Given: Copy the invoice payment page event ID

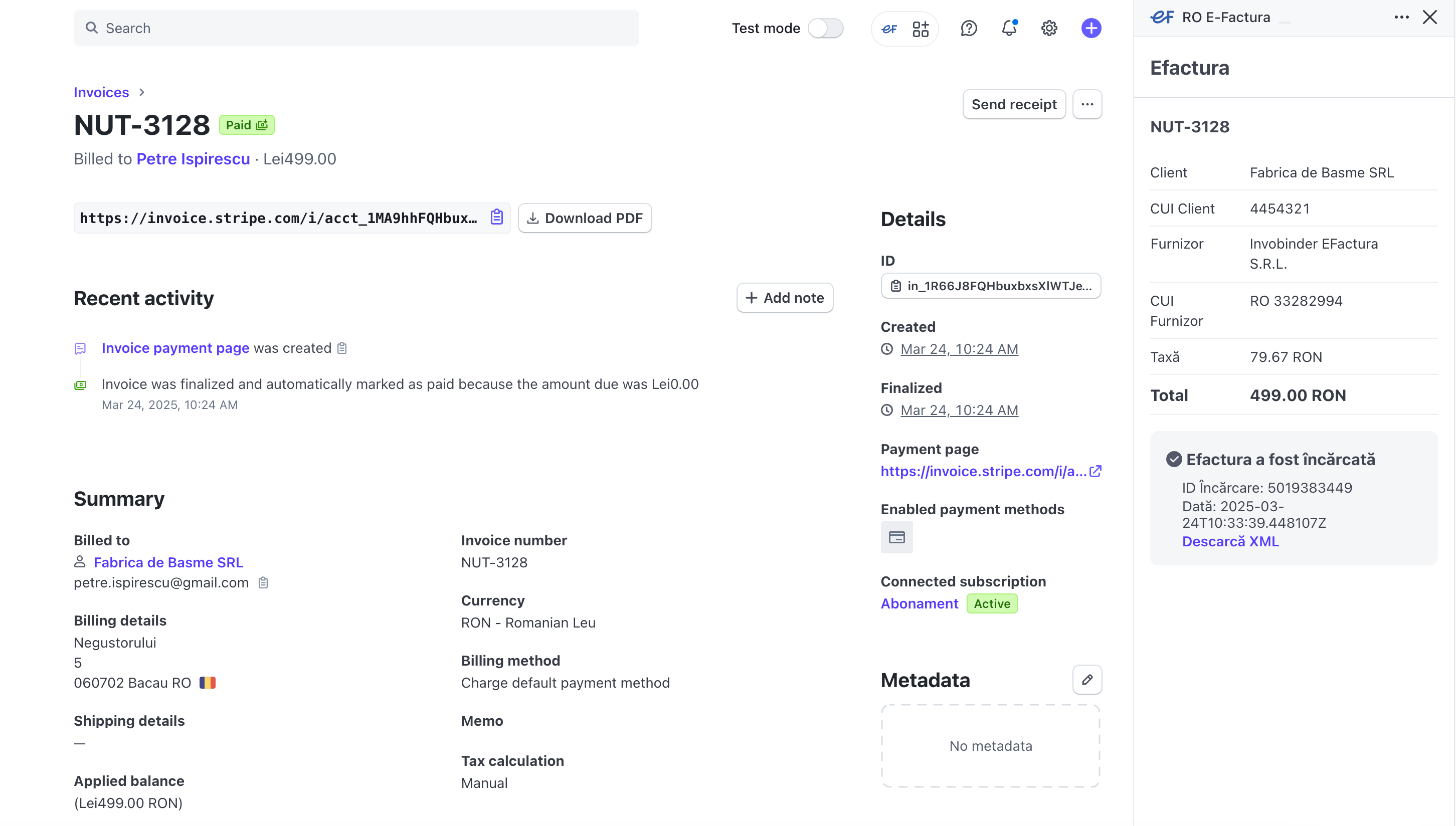Looking at the screenshot, I should tap(342, 348).
